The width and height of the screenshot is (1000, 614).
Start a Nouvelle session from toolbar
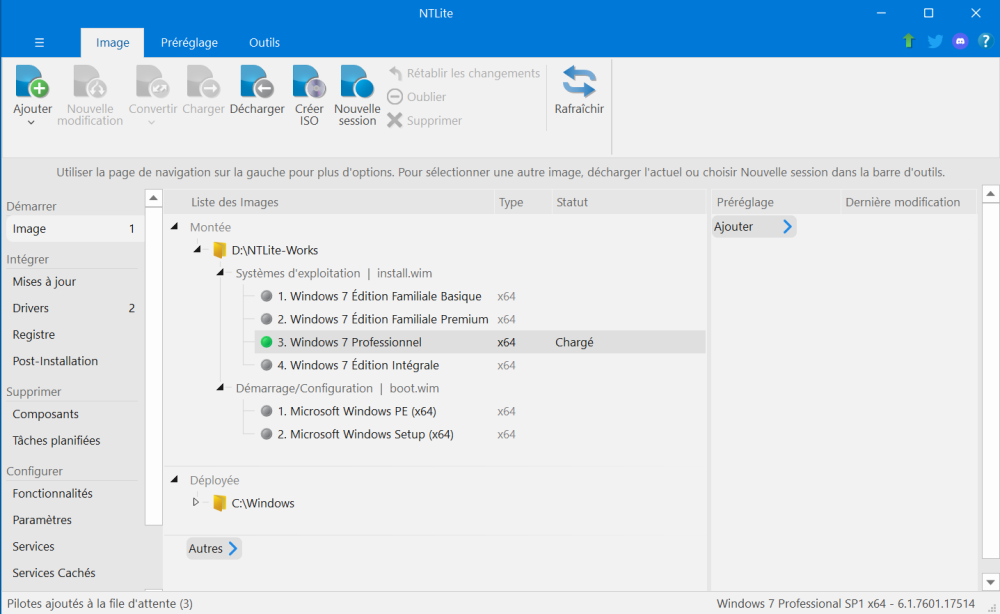click(x=357, y=84)
